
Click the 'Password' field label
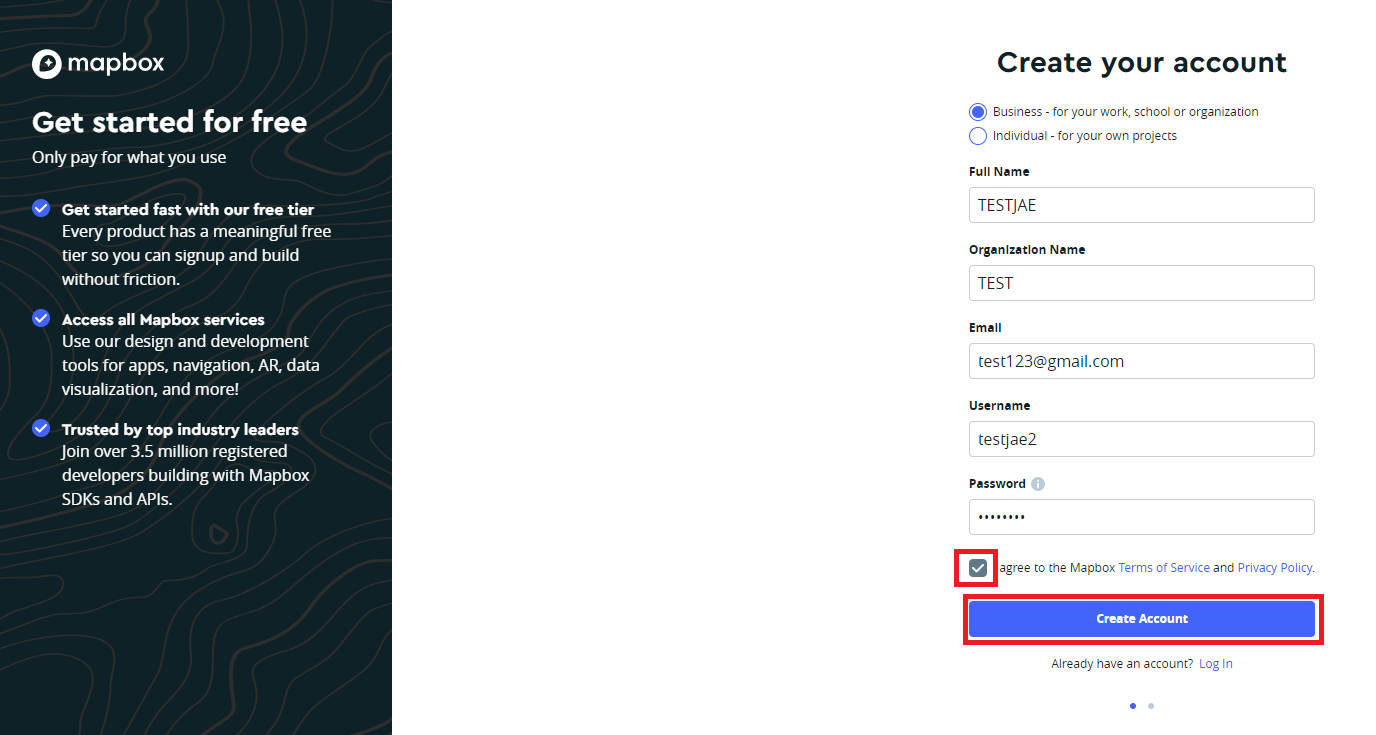[x=997, y=484]
